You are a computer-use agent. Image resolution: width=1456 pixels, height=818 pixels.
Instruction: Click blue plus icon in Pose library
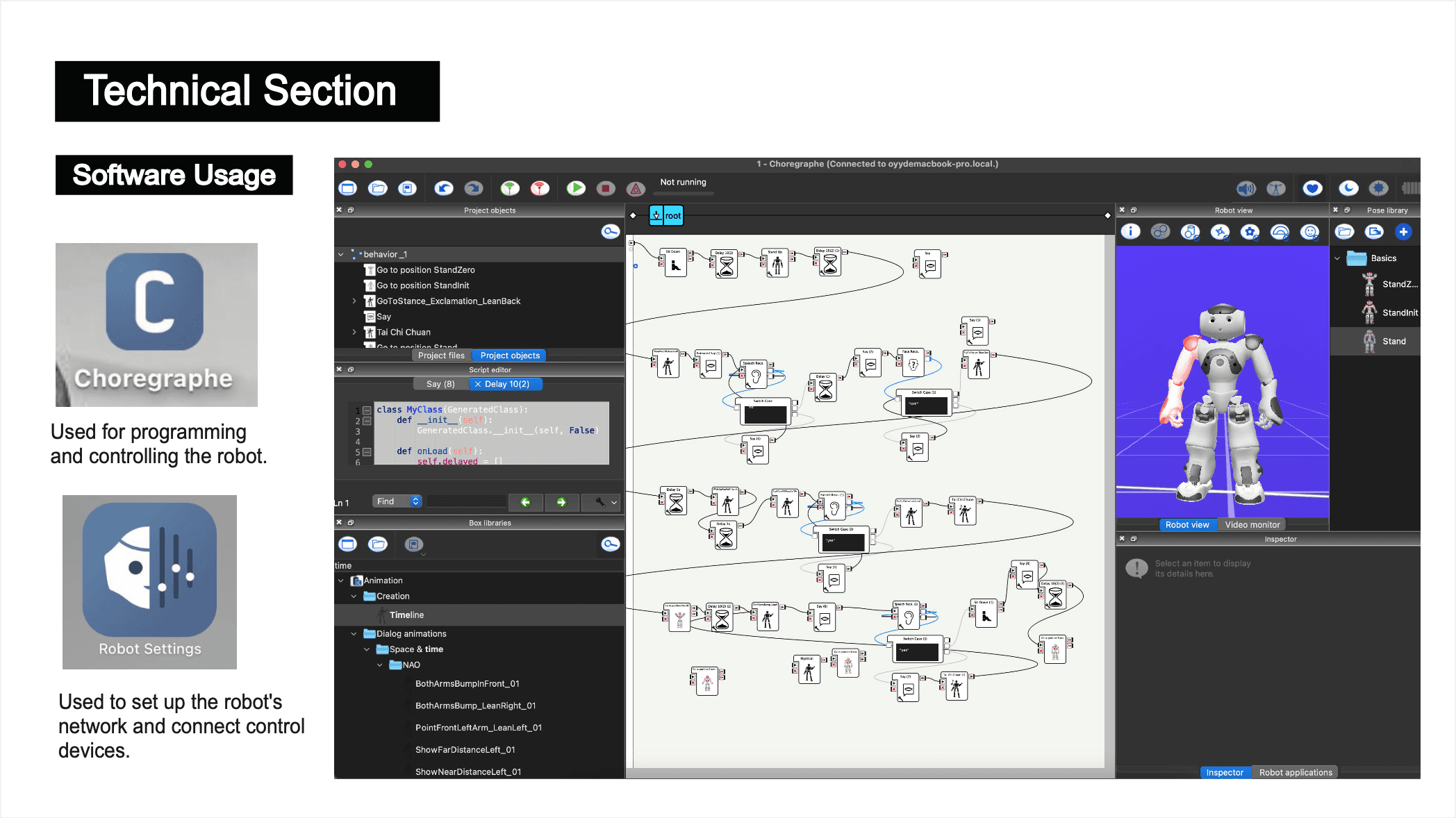coord(1403,232)
